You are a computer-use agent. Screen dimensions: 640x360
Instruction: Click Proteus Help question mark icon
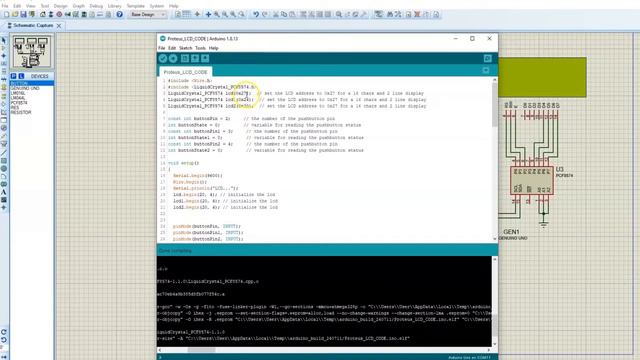click(x=119, y=15)
